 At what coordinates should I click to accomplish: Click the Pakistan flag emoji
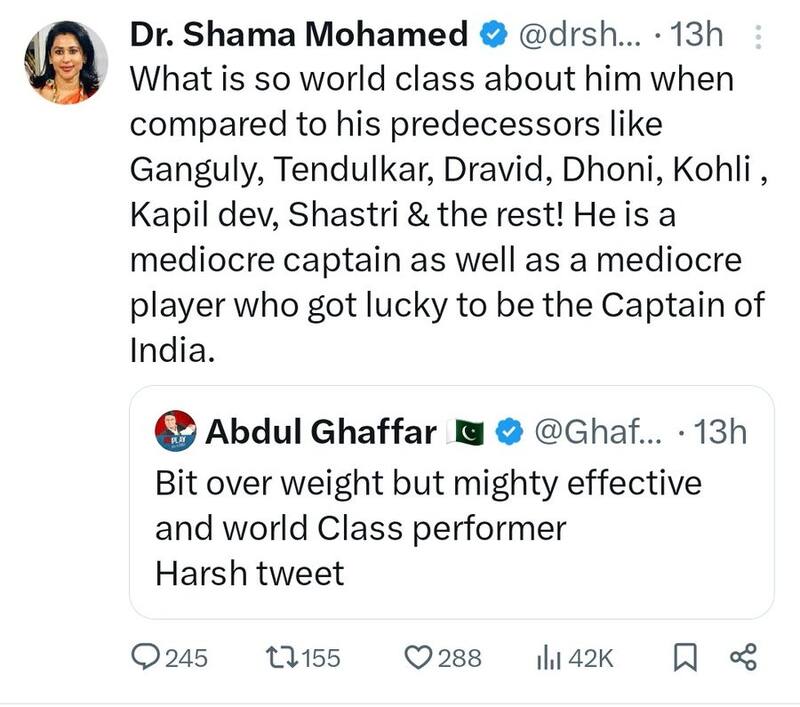point(468,432)
